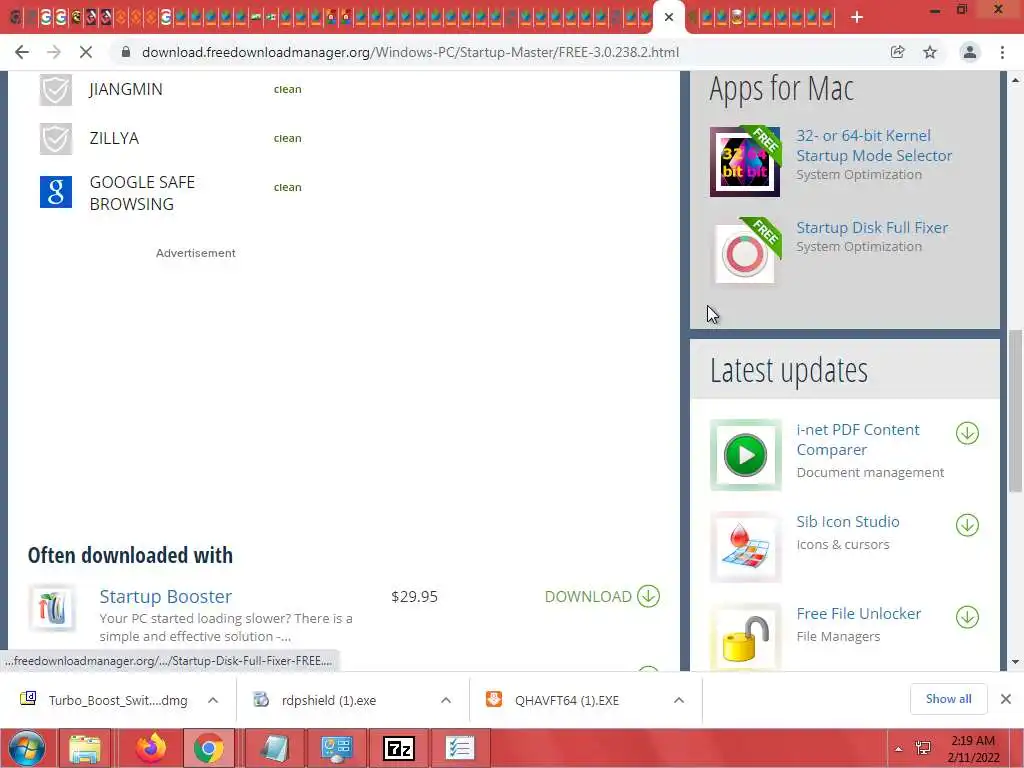Click the Startup Disk Full Fixer icon
Screen dimensions: 1024x768
pyautogui.click(x=745, y=253)
